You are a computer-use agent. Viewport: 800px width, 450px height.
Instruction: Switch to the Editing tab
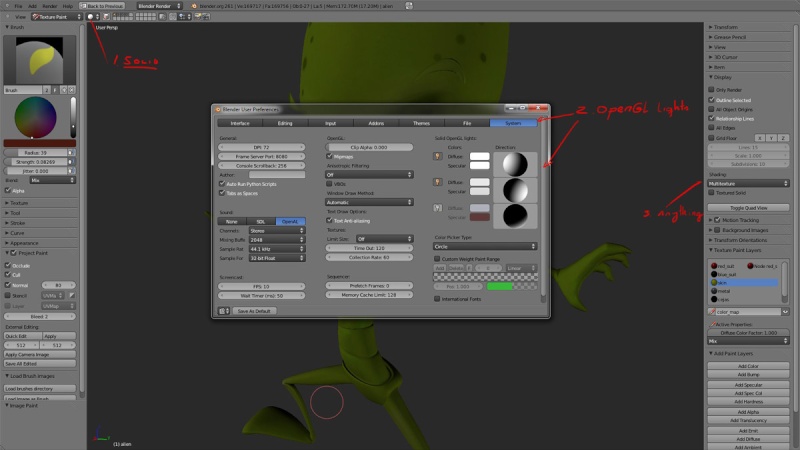click(x=285, y=123)
